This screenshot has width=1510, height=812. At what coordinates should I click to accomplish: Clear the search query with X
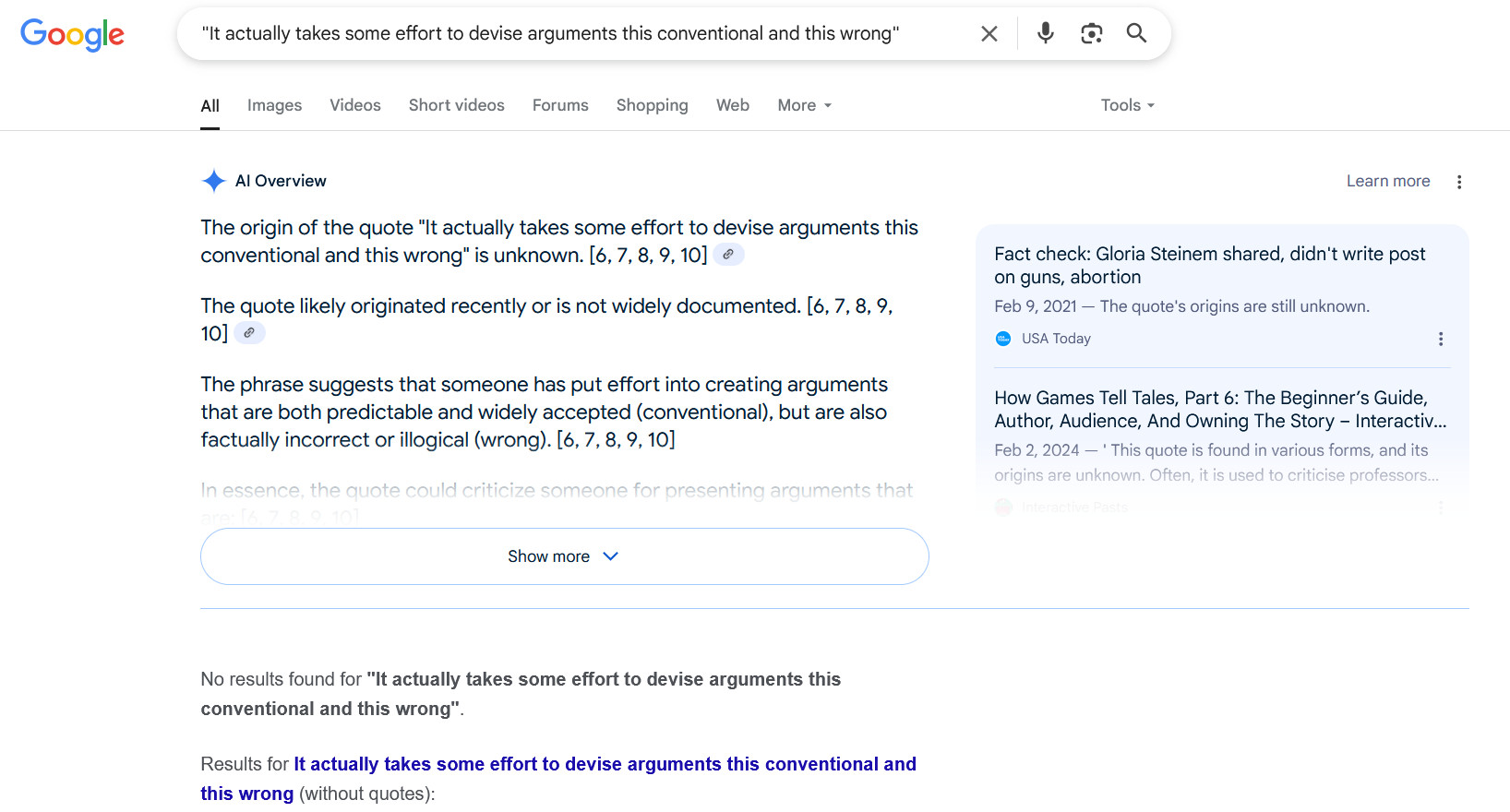989,34
